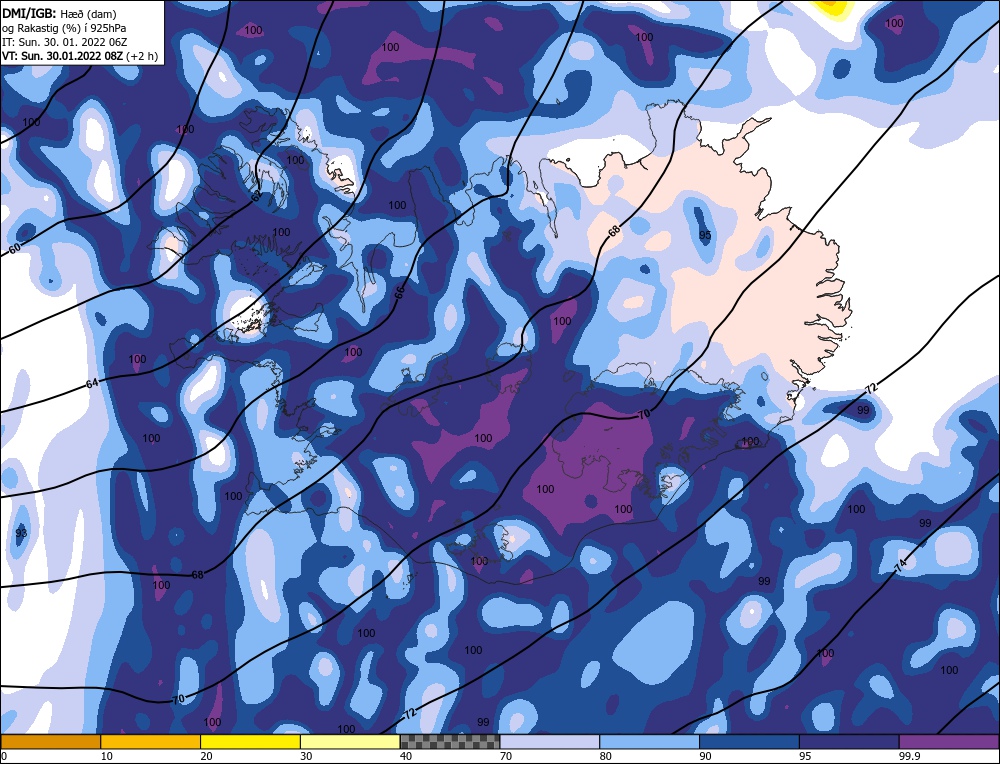
Task: Click the purple above-99.9 legend swatch
Action: [x=950, y=742]
